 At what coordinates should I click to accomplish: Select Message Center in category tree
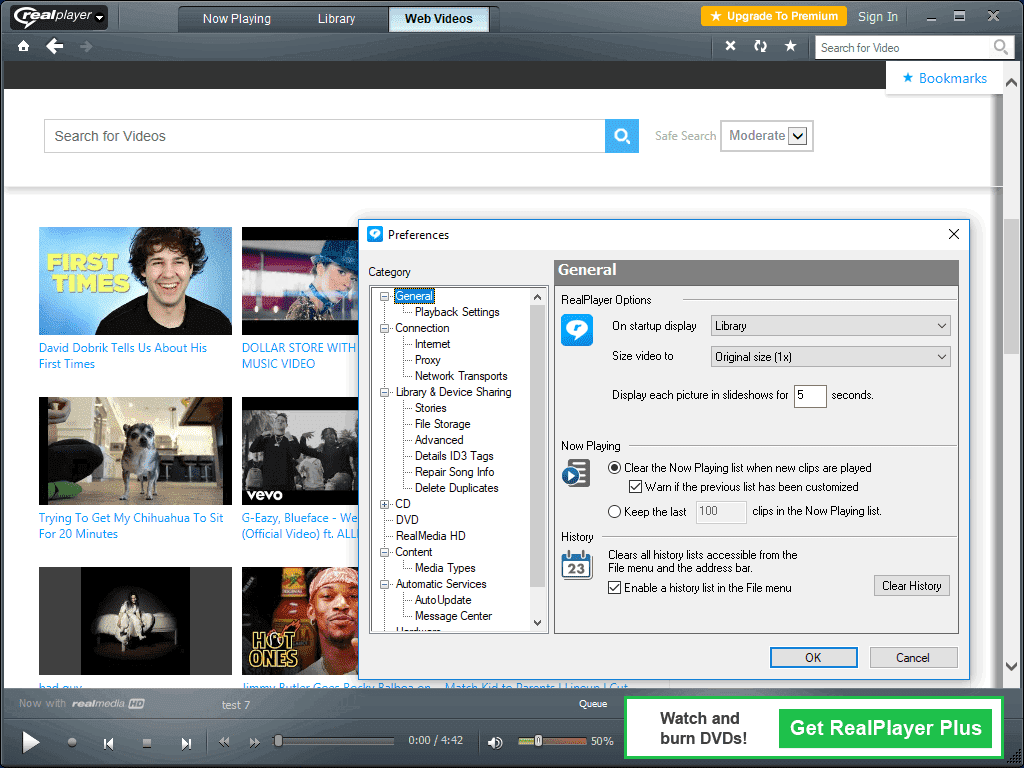click(453, 616)
